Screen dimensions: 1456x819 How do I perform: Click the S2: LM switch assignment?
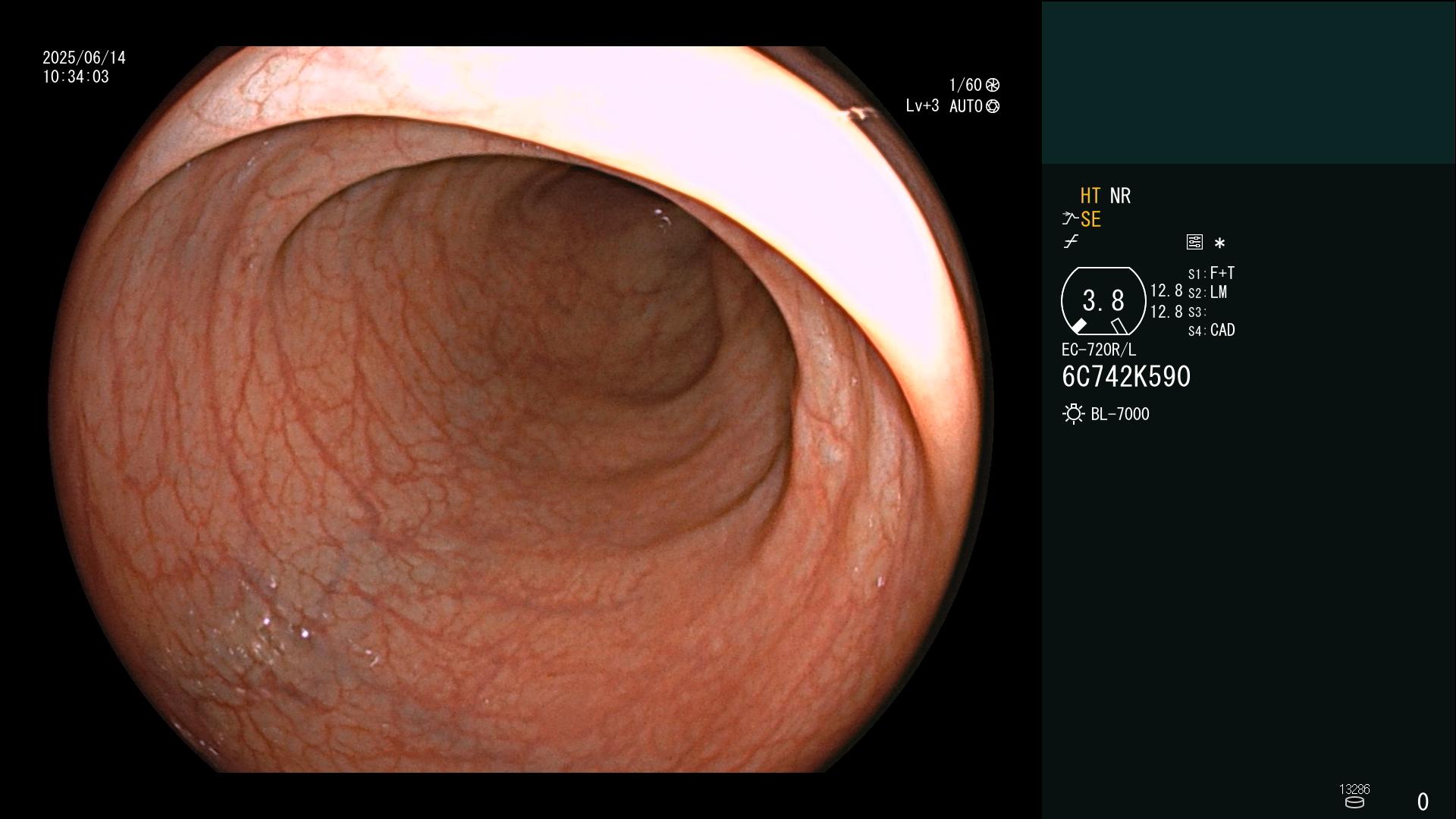tap(1207, 292)
